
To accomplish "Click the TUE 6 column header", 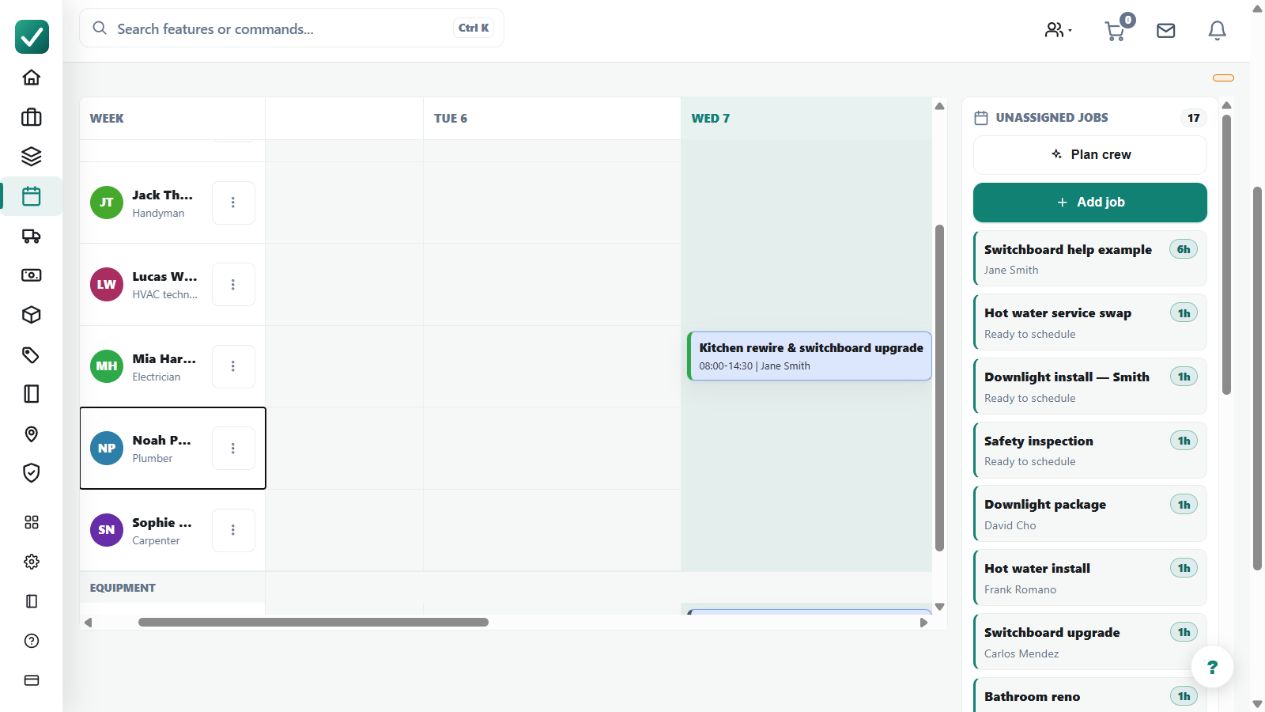I will click(552, 118).
